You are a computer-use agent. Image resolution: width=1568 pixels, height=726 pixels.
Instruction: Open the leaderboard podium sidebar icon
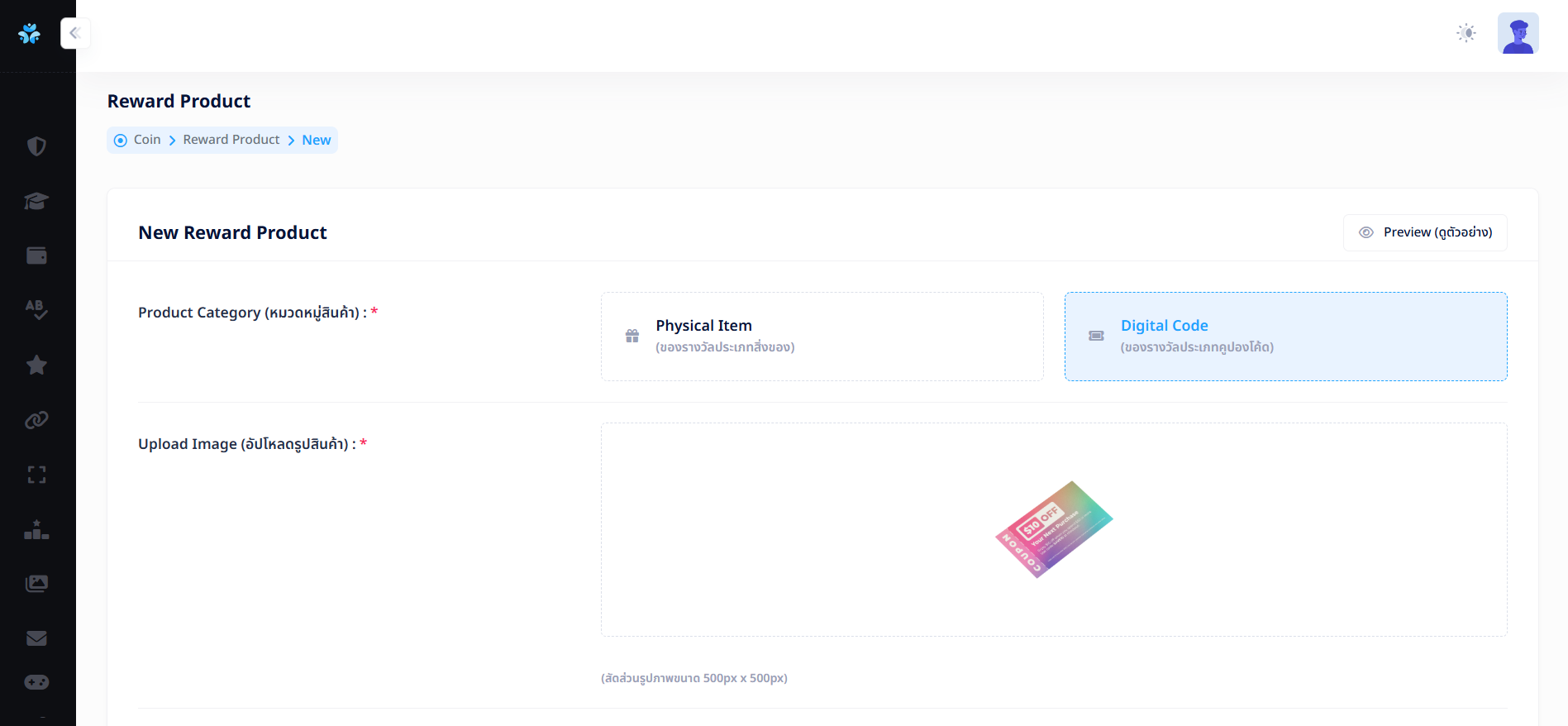point(36,529)
